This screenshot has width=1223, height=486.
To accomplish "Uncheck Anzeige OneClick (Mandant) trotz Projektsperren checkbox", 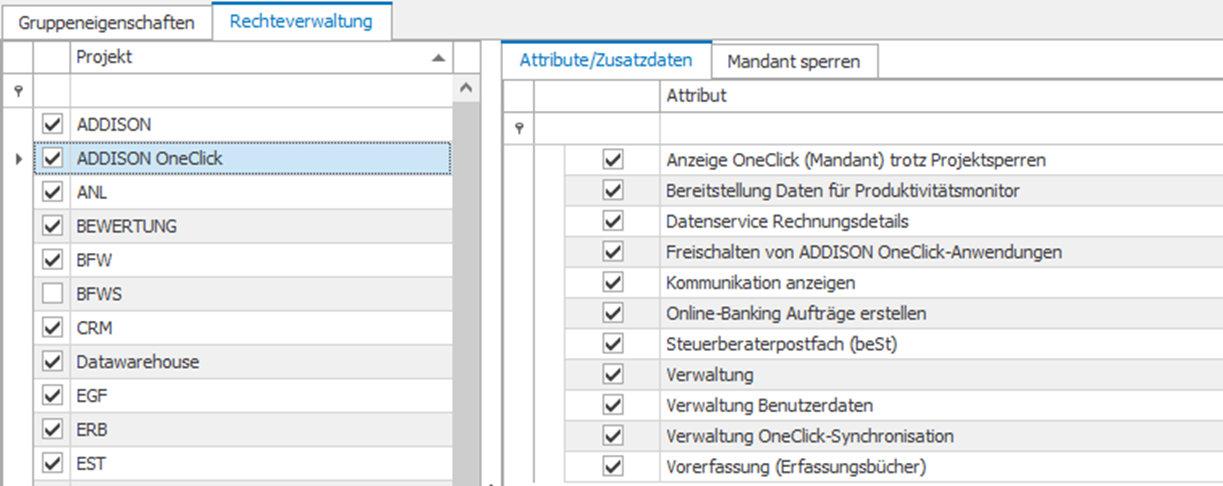I will coord(613,160).
